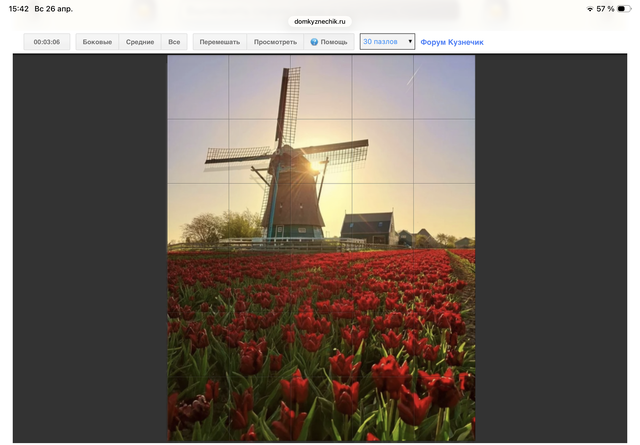Shuffle the puzzle with Перемешать
This screenshot has width=640, height=445.
[219, 42]
